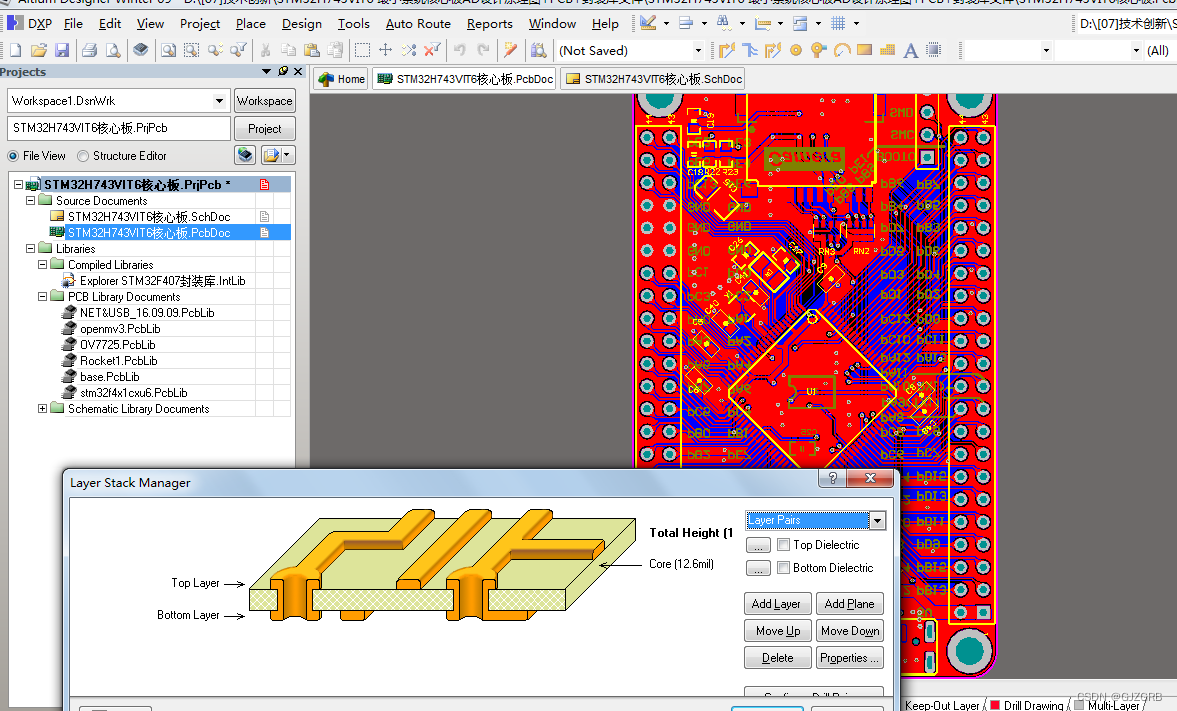This screenshot has width=1177, height=711.
Task: Open Top Dielectric settings ellipsis button
Action: (x=758, y=545)
